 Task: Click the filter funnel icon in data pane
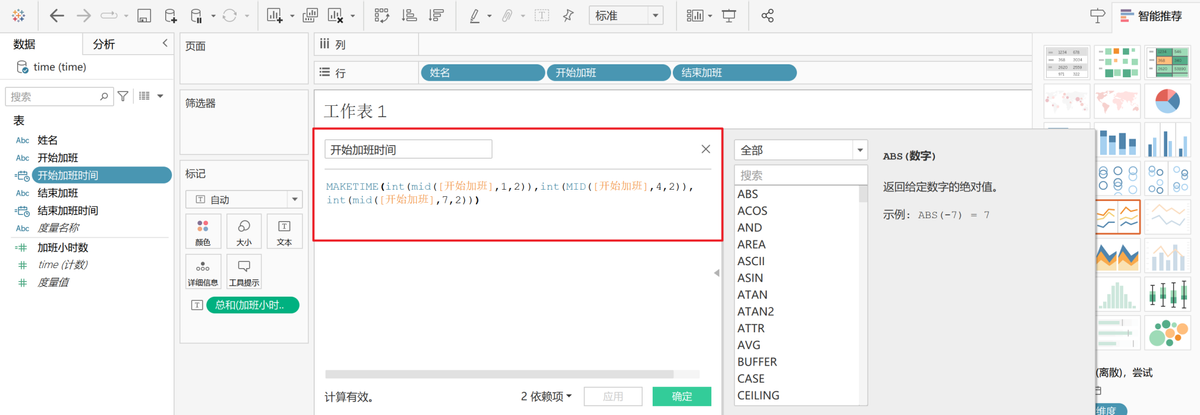coord(123,96)
